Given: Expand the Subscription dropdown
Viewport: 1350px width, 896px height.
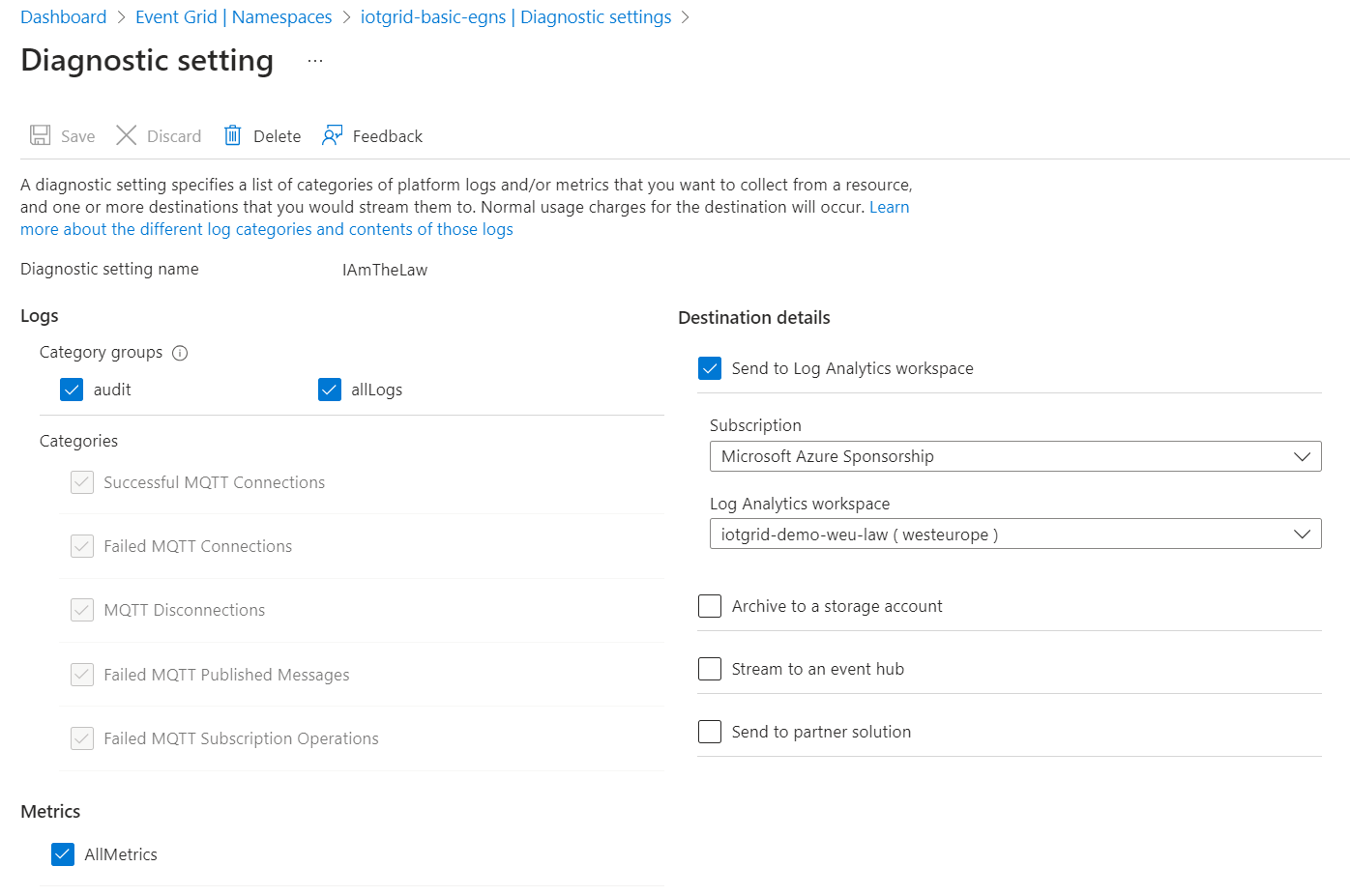Looking at the screenshot, I should (1014, 456).
